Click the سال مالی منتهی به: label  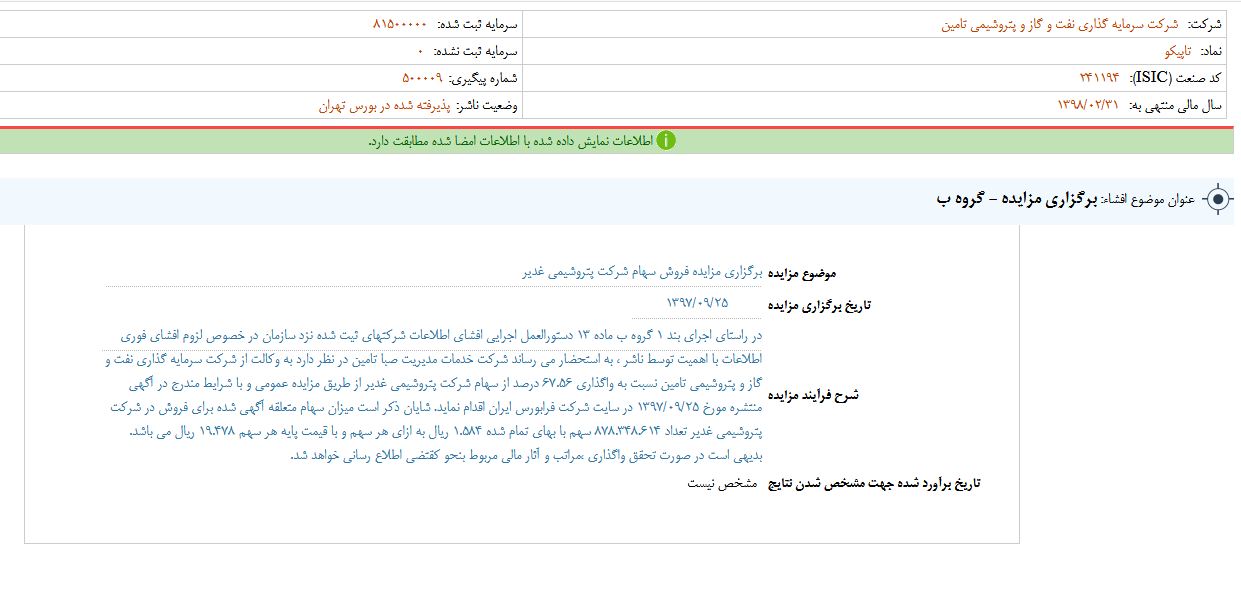(x=1176, y=105)
